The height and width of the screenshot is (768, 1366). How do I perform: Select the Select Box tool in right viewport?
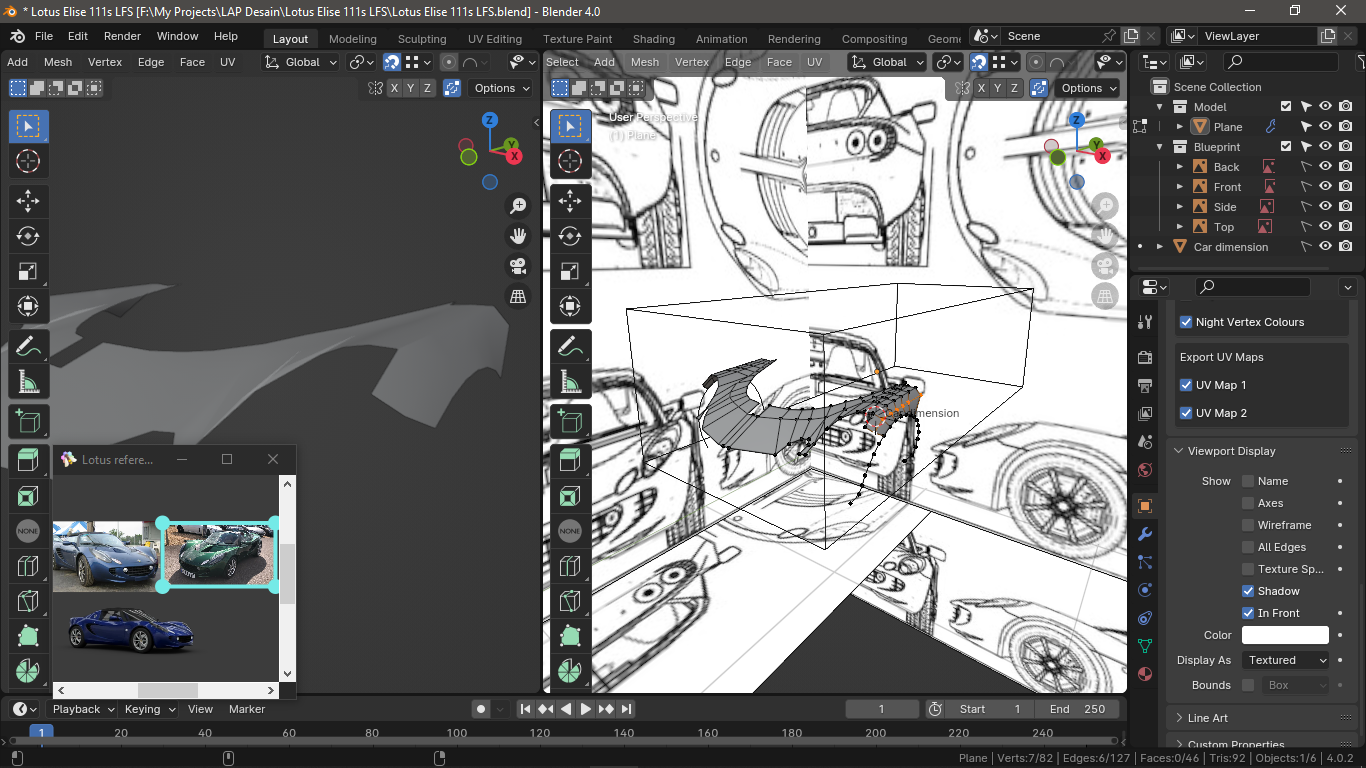(x=570, y=126)
